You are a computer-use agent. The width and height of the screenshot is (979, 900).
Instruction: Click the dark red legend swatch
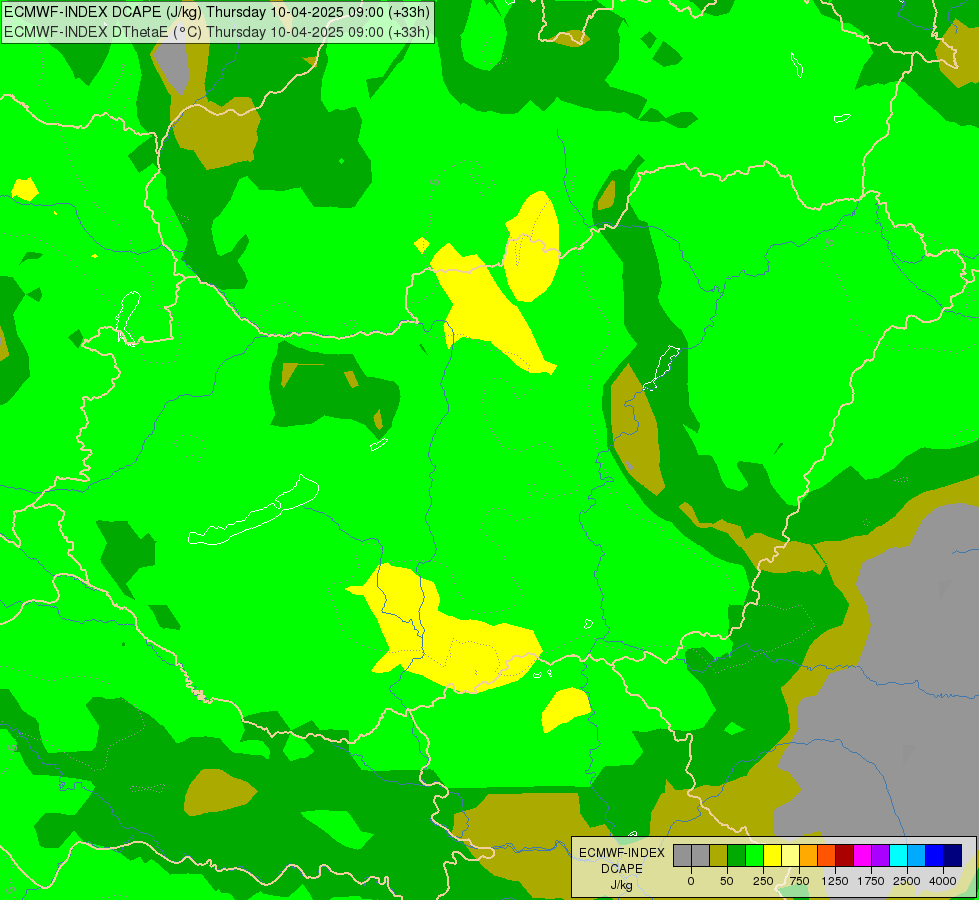845,856
